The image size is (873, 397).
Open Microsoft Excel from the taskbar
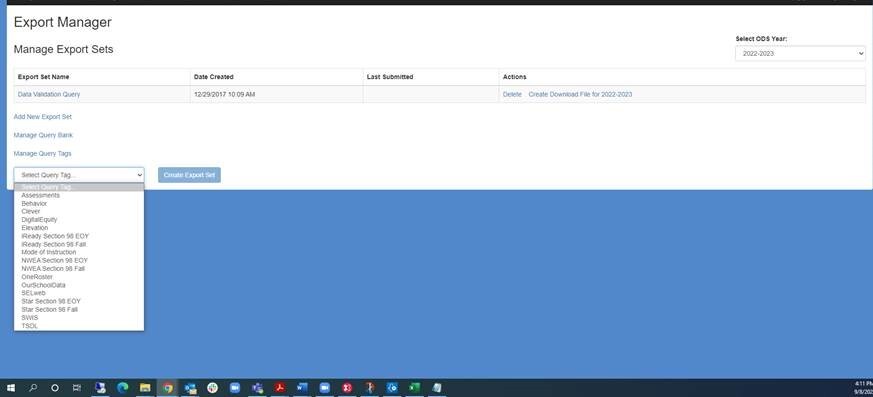tap(414, 388)
